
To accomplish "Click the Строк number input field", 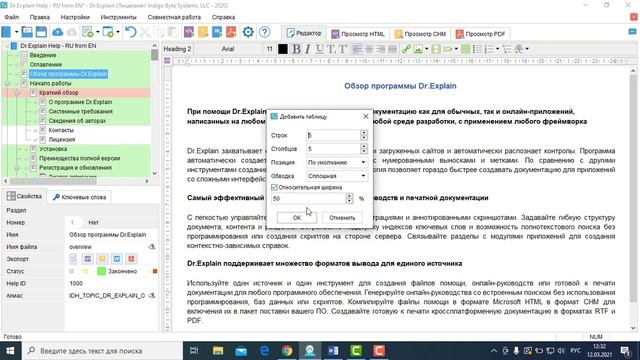I will pos(333,135).
